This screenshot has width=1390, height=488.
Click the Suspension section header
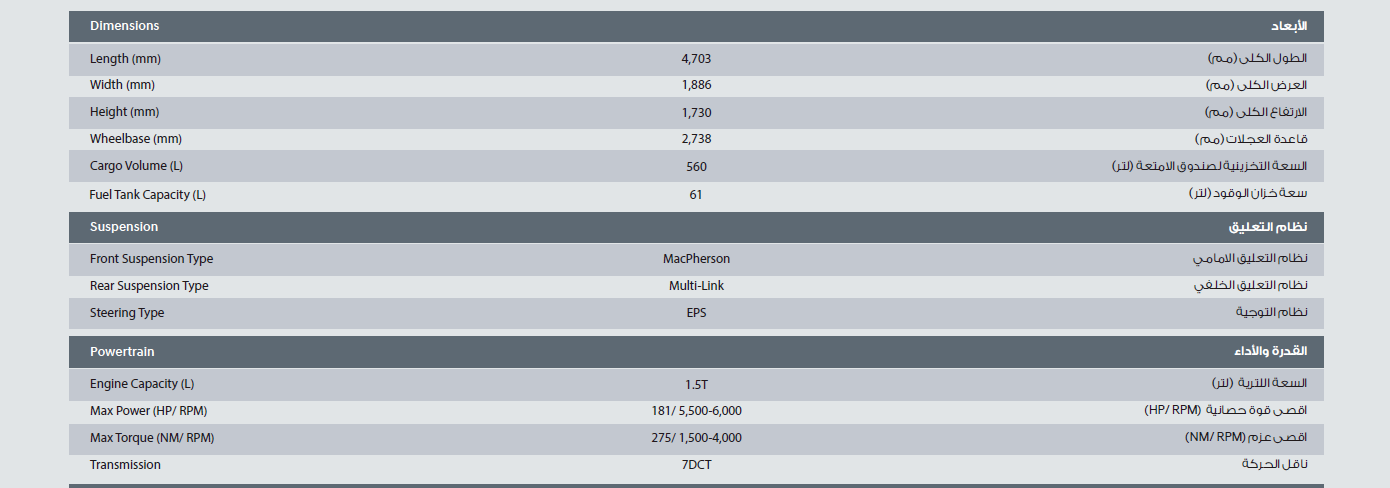(x=124, y=227)
